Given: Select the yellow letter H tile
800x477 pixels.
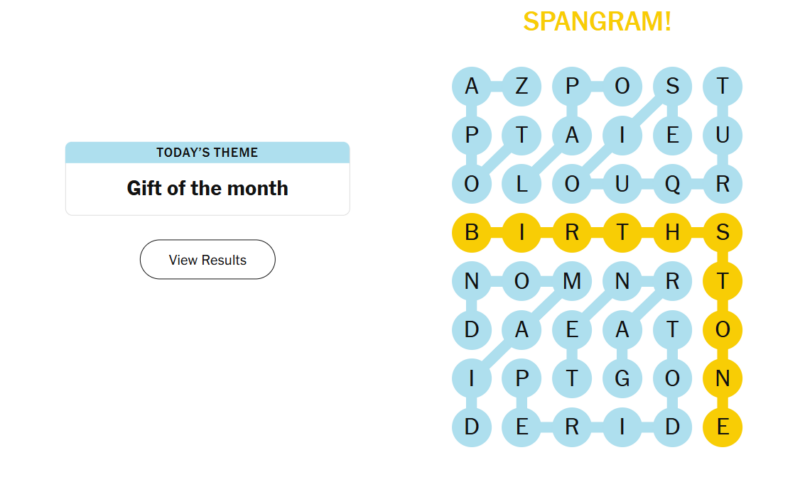Looking at the screenshot, I should pyautogui.click(x=672, y=233).
